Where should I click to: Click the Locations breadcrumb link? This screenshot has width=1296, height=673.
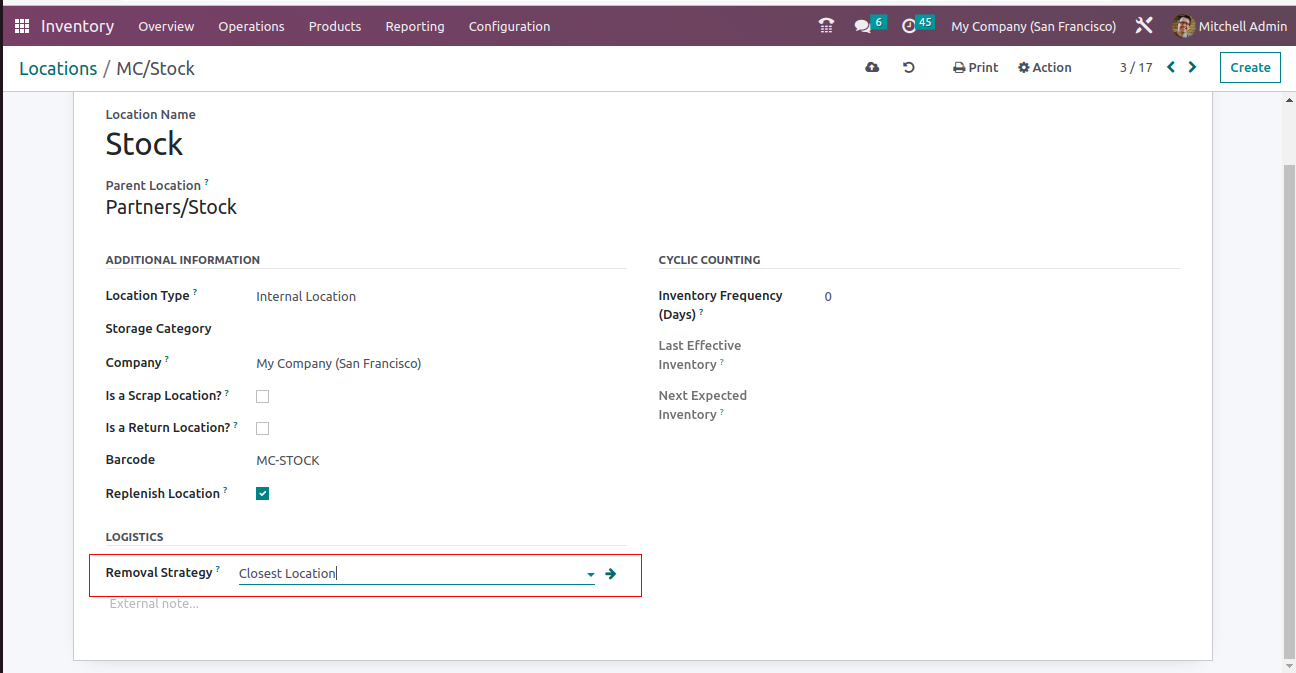58,68
